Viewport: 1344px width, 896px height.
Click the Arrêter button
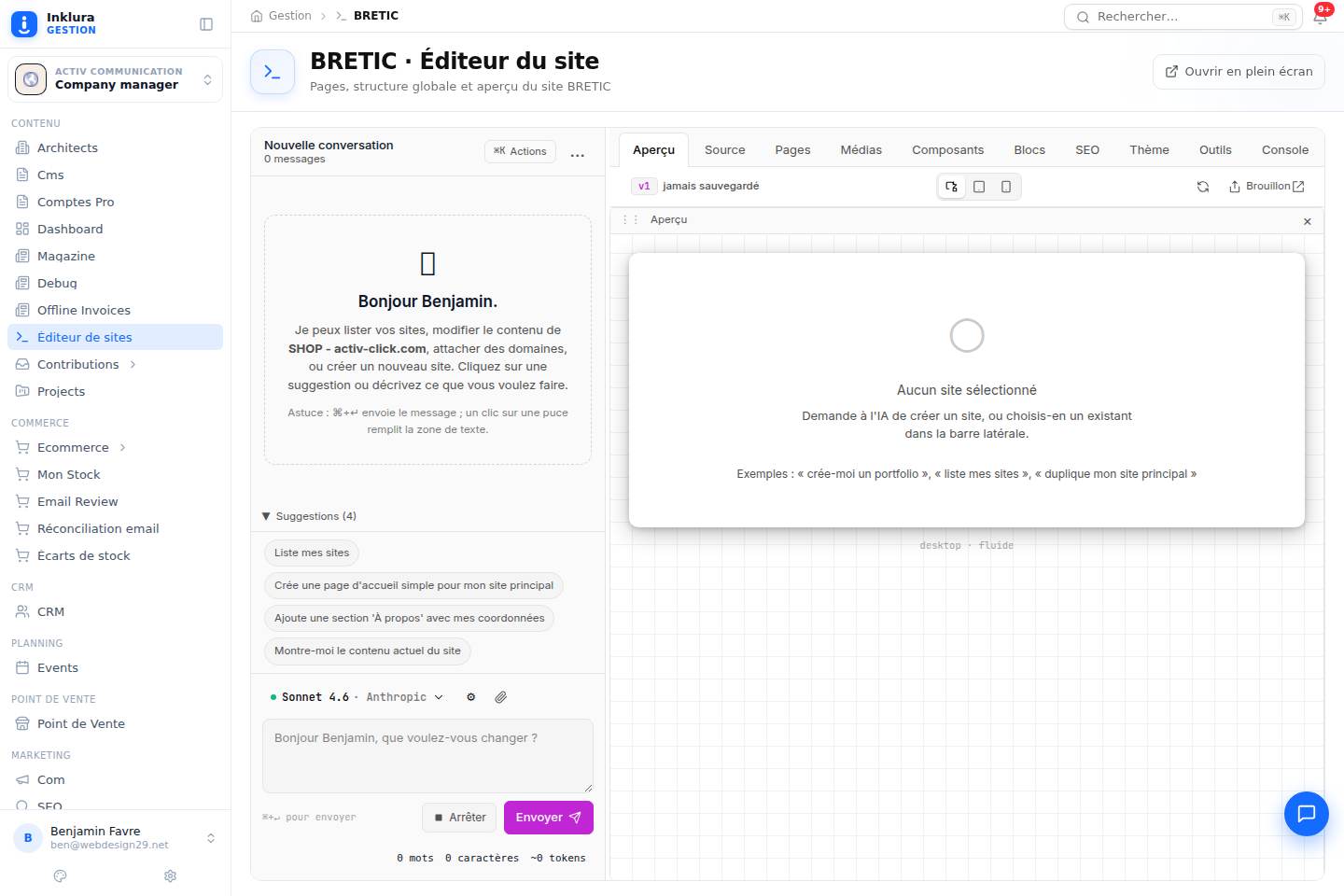[x=459, y=818]
